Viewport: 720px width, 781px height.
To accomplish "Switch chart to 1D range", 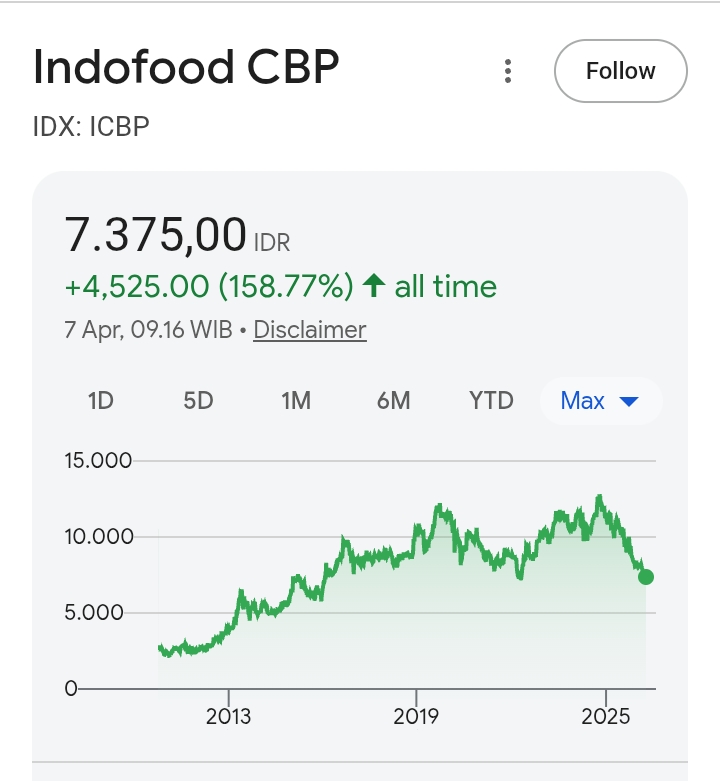I will pos(101,401).
